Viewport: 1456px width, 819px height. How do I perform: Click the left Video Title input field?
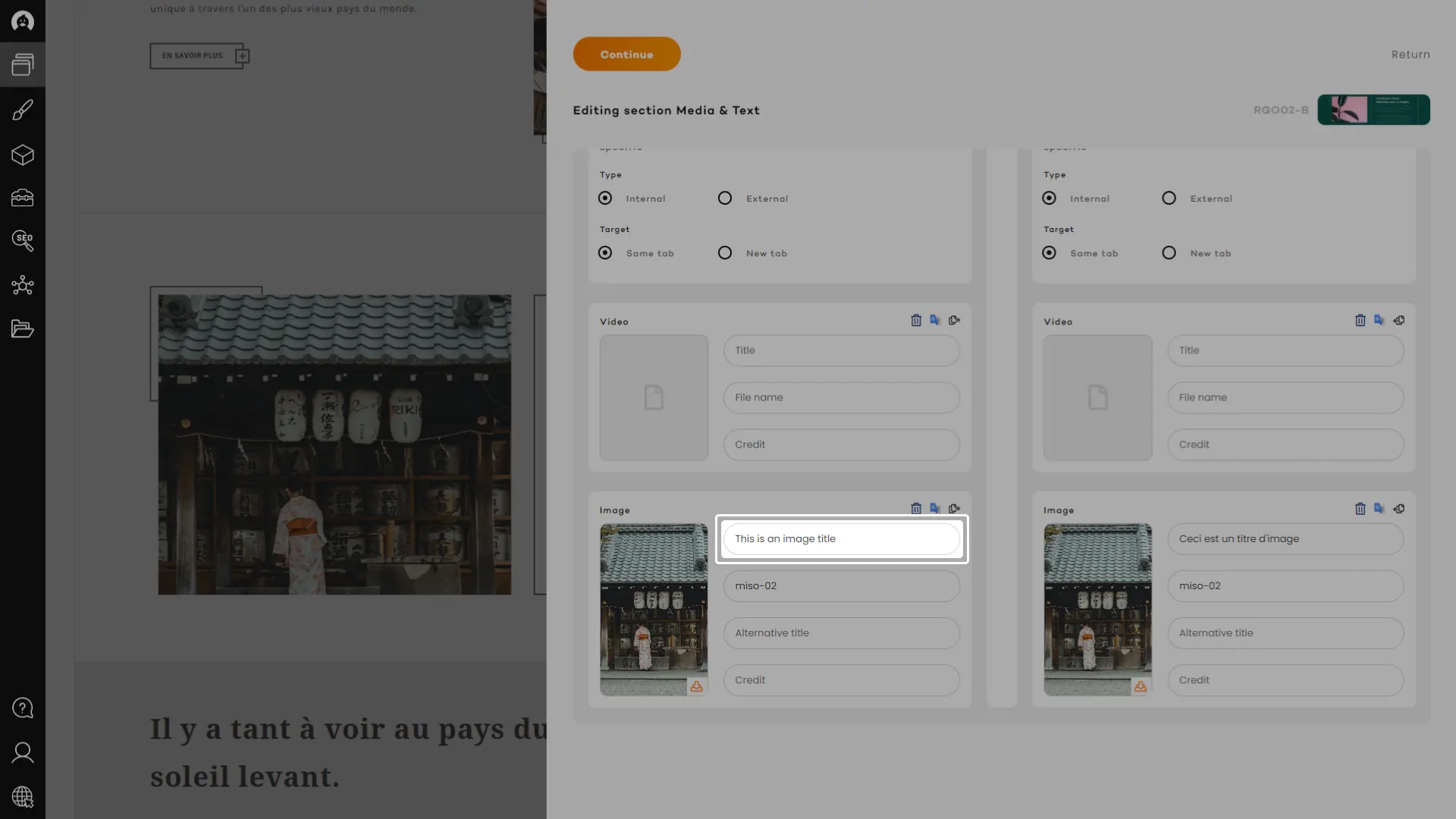point(841,351)
